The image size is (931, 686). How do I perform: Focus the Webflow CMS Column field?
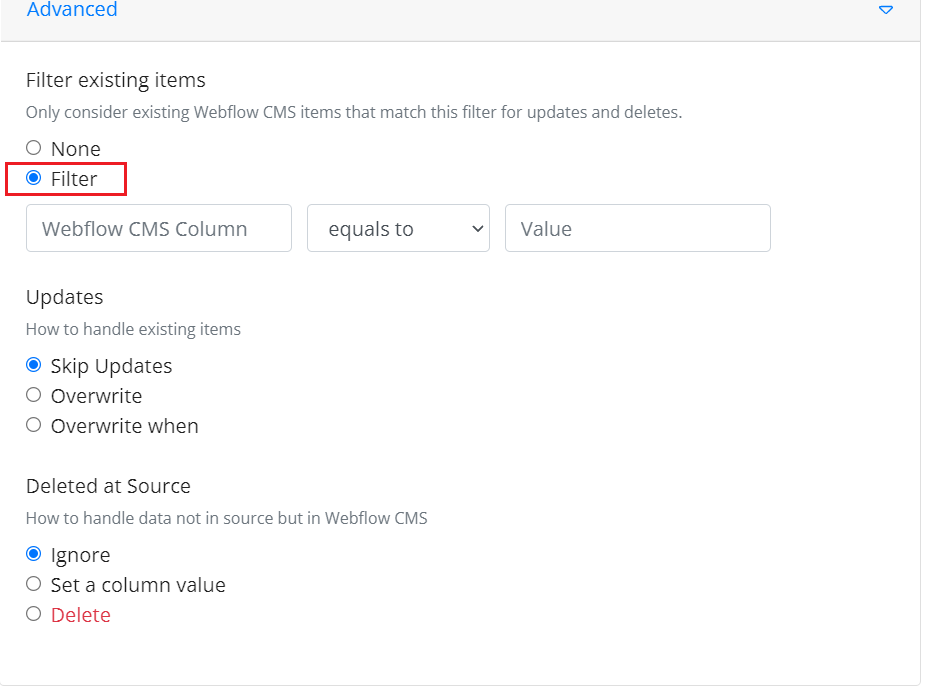pos(159,228)
